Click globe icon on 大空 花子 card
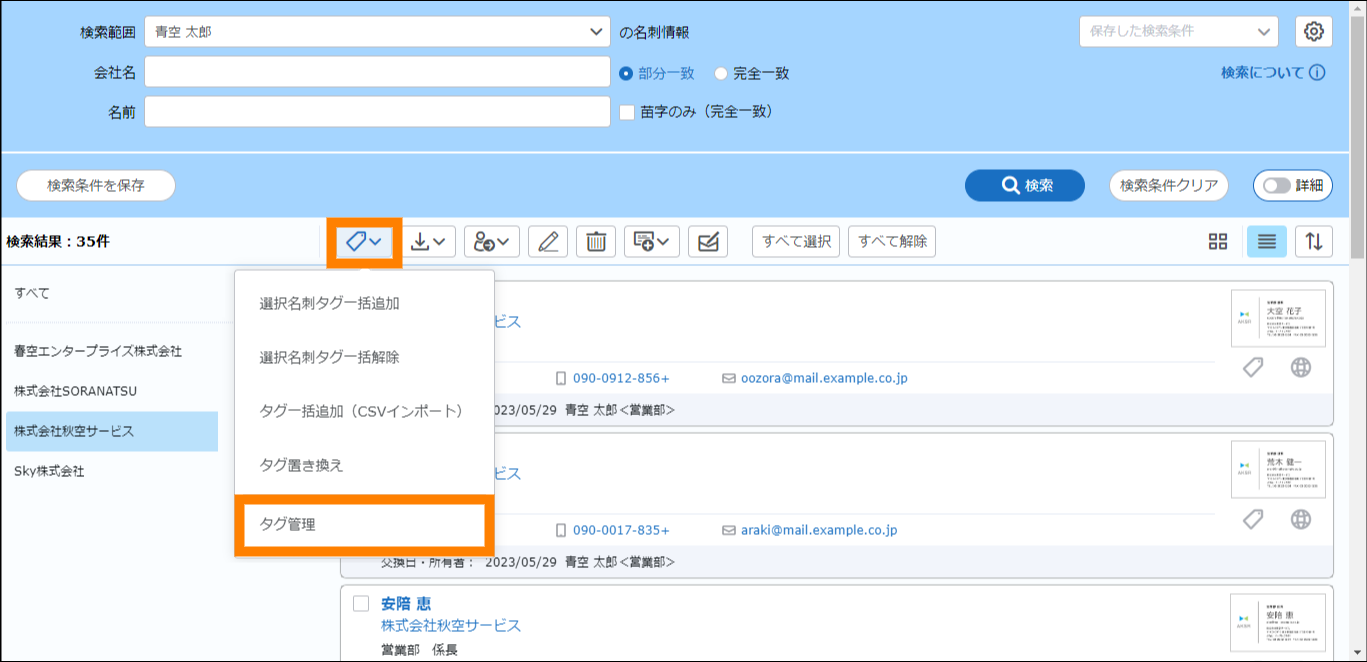The width and height of the screenshot is (1367, 662). click(1300, 368)
